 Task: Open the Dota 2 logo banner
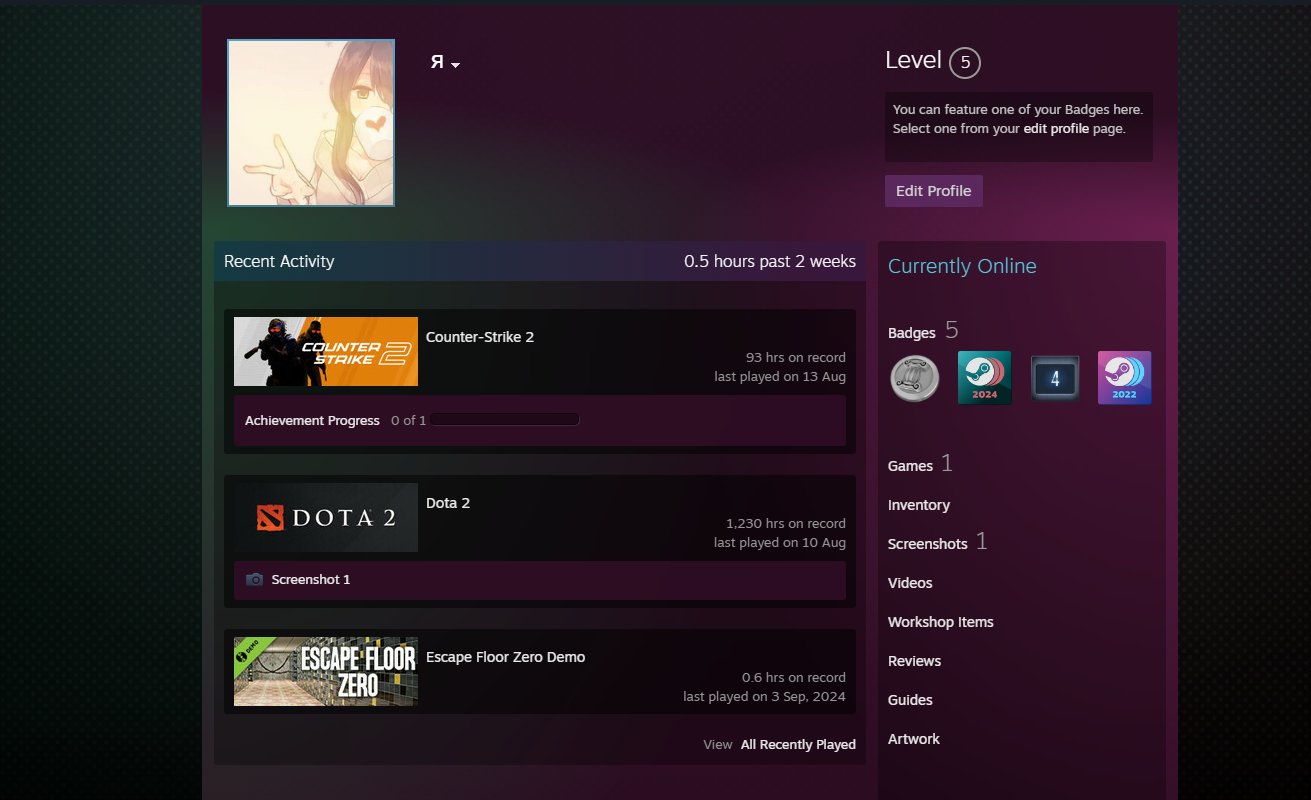(x=326, y=518)
